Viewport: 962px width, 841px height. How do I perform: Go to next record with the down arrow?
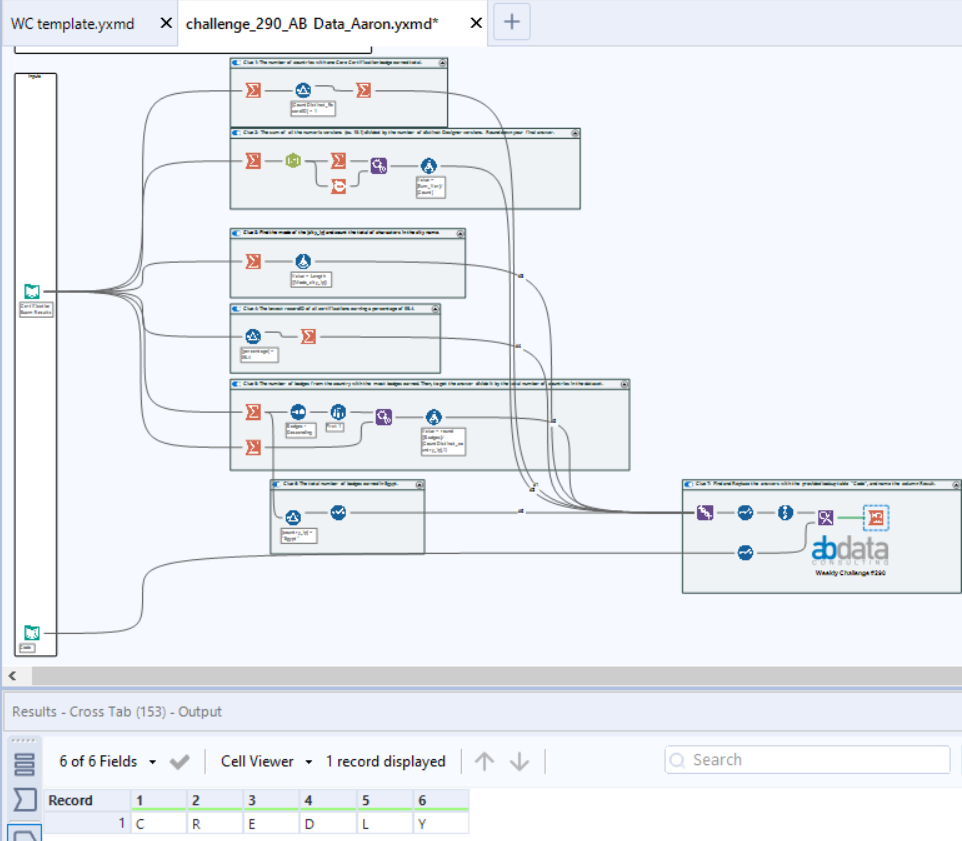pyautogui.click(x=519, y=761)
